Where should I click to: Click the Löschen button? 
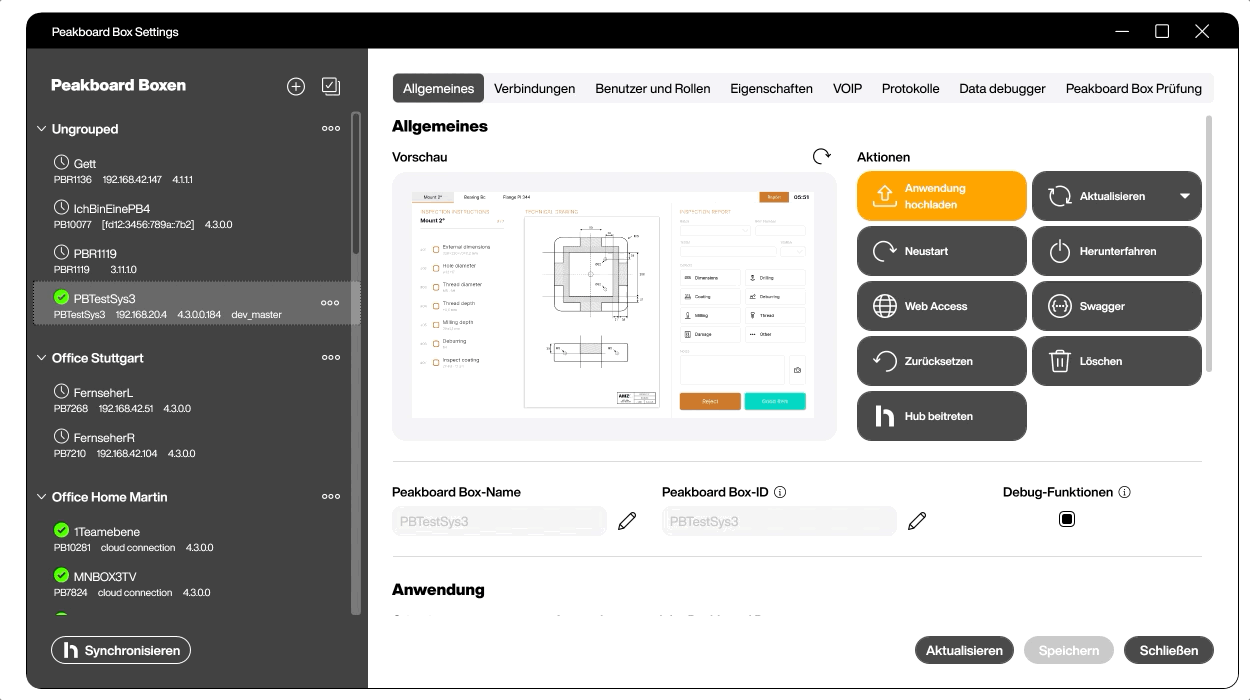(1117, 361)
